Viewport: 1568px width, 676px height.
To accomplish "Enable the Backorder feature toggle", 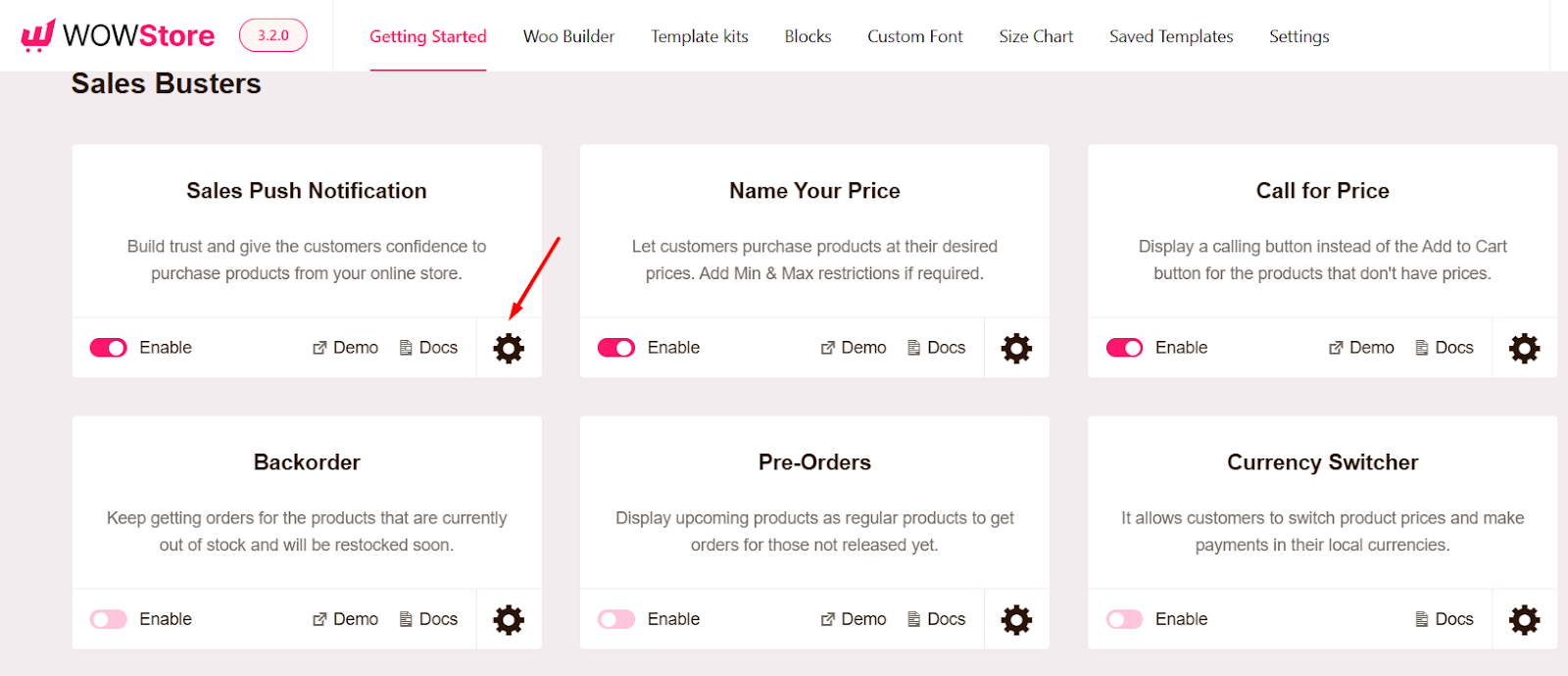I will point(107,619).
